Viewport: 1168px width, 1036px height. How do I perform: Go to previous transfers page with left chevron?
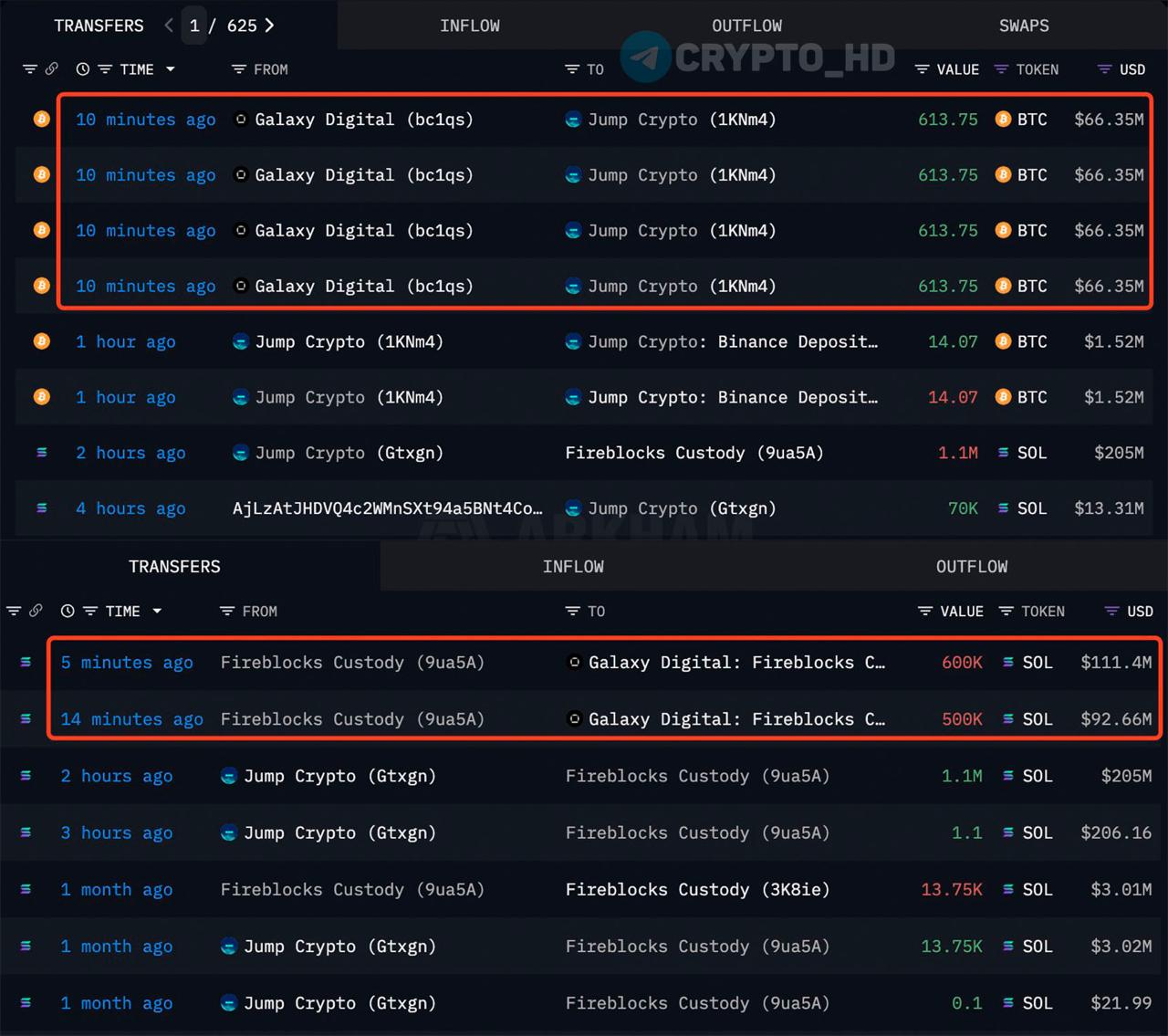tap(169, 26)
